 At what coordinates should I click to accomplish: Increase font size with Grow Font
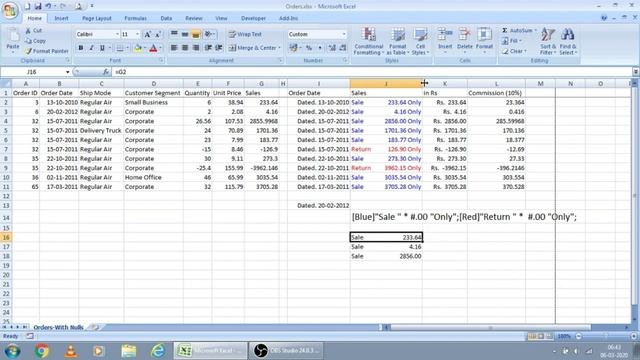(x=147, y=34)
